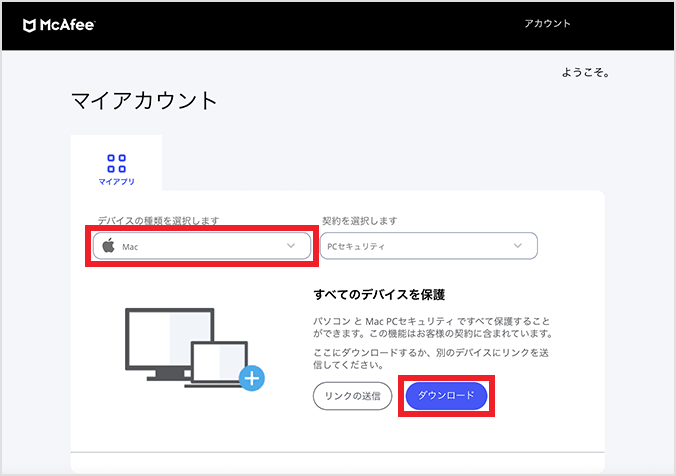
Task: Click chevron arrow of PCセキュリティ dropdown
Action: (x=518, y=246)
